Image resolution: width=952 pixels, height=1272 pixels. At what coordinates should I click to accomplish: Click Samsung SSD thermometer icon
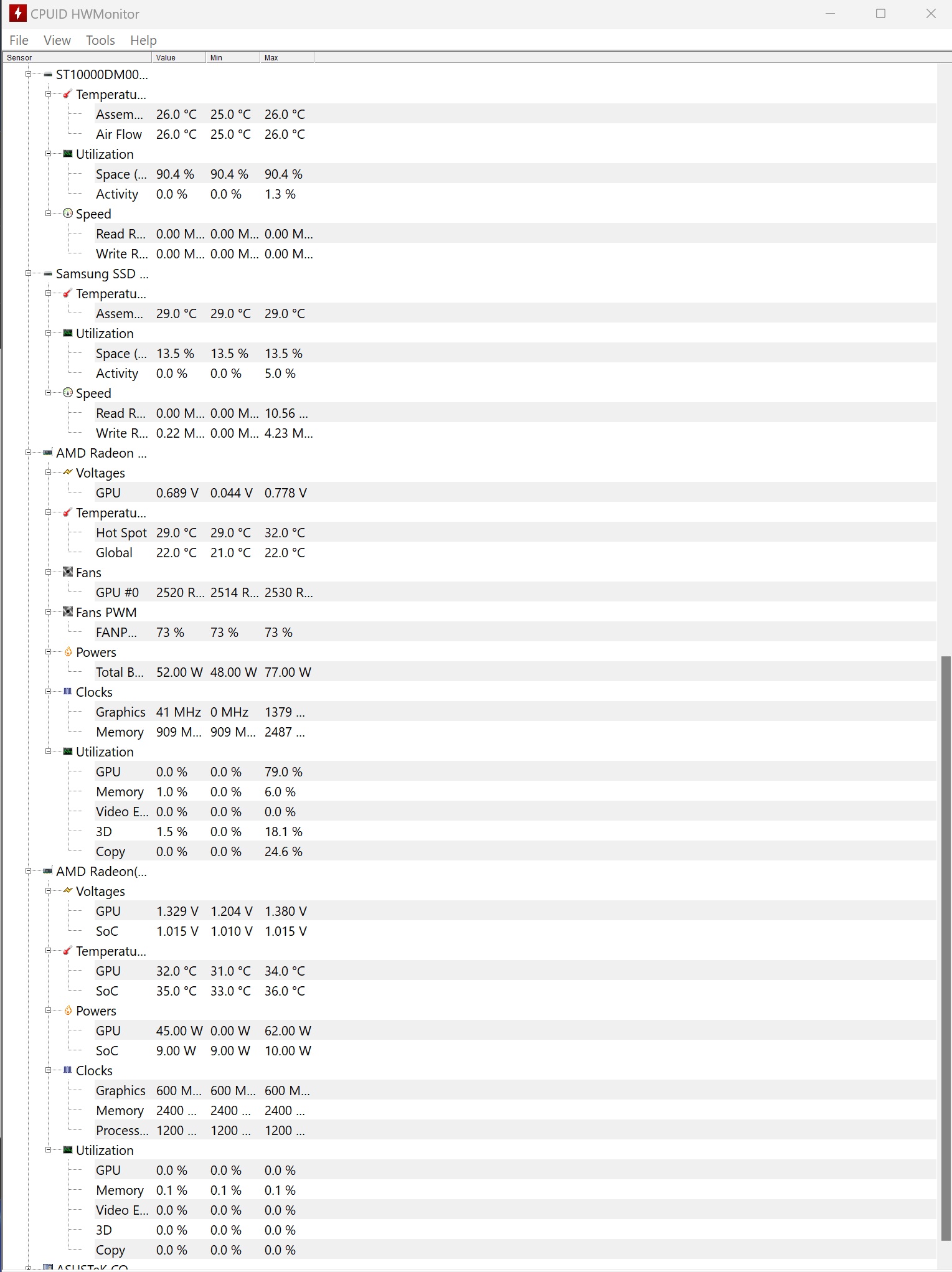pyautogui.click(x=68, y=293)
